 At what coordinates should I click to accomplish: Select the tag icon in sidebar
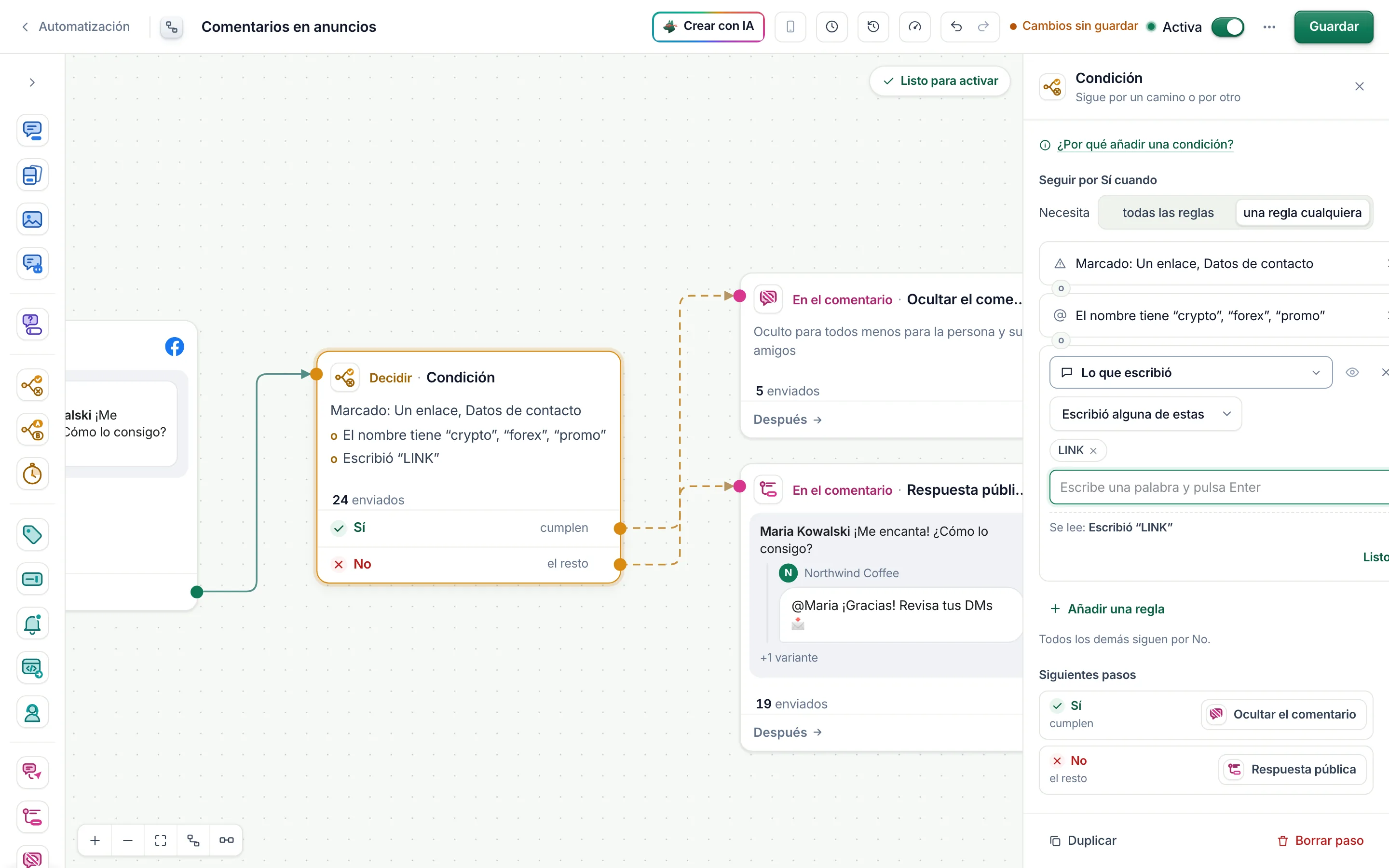pyautogui.click(x=32, y=534)
